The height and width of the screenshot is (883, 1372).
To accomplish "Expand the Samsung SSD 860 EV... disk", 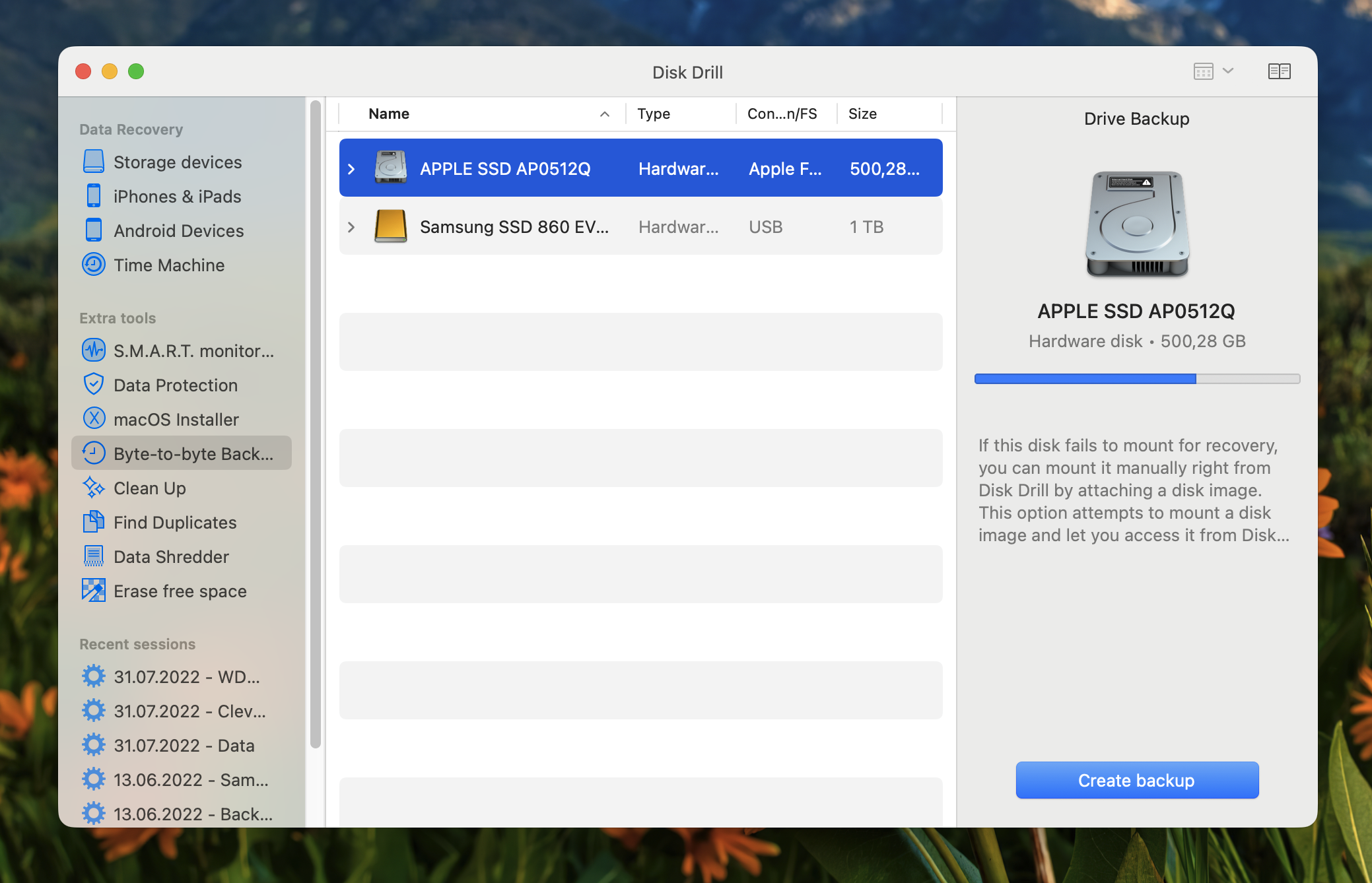I will coord(352,226).
